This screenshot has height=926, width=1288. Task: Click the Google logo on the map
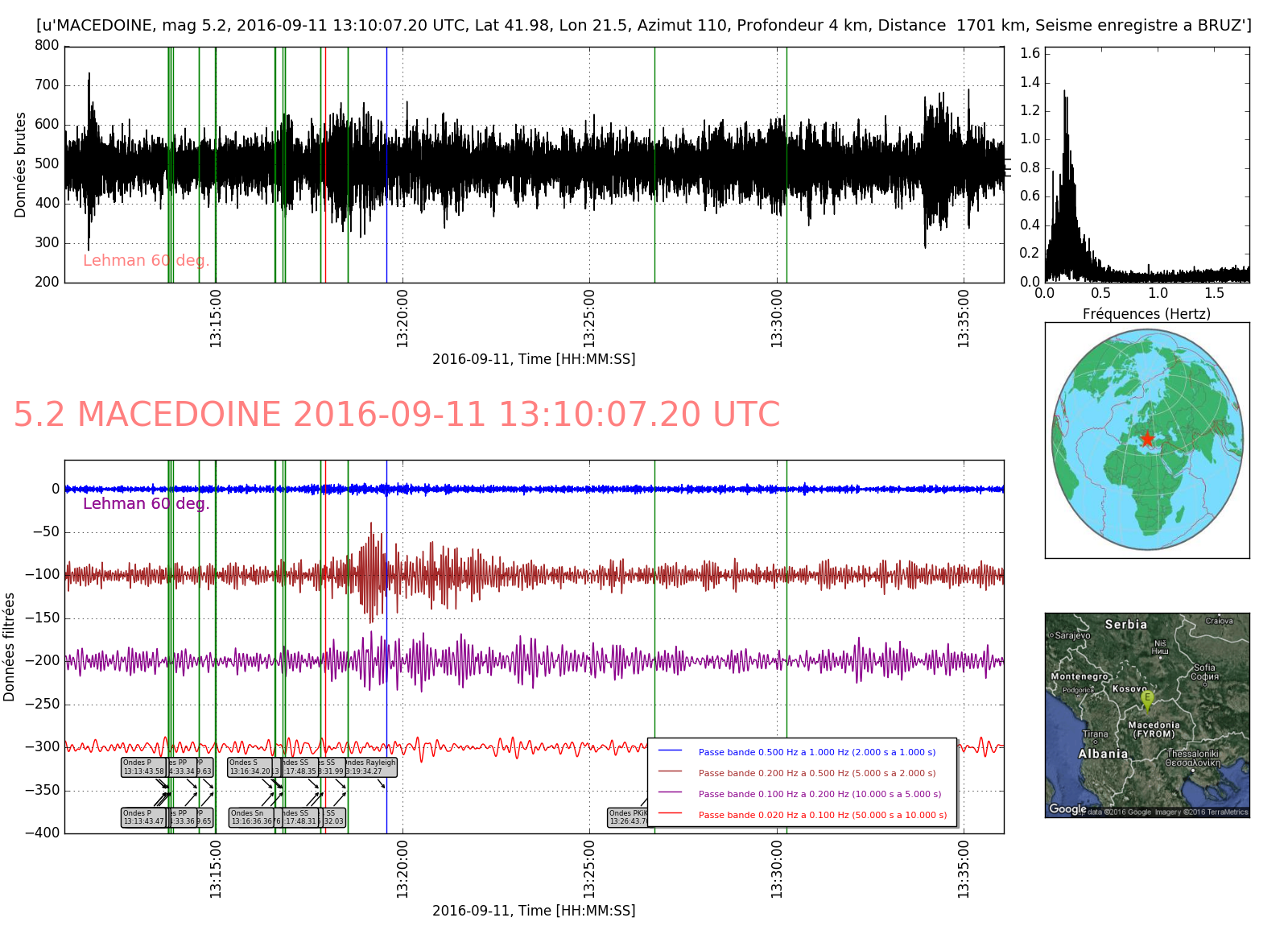(x=1067, y=808)
